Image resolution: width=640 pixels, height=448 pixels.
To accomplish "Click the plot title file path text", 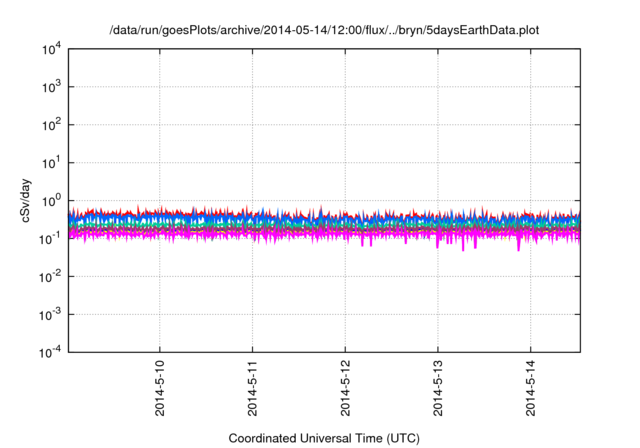I will click(x=324, y=30).
